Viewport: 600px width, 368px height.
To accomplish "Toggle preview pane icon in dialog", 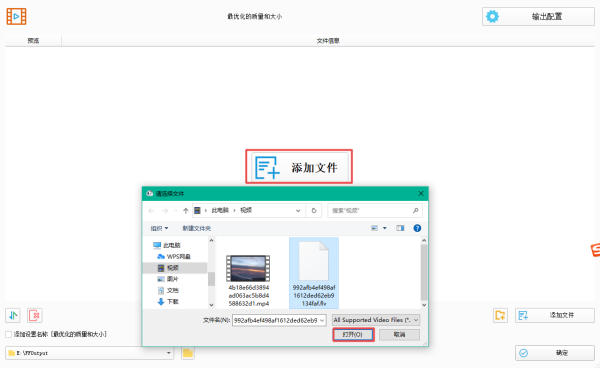I will click(x=400, y=228).
